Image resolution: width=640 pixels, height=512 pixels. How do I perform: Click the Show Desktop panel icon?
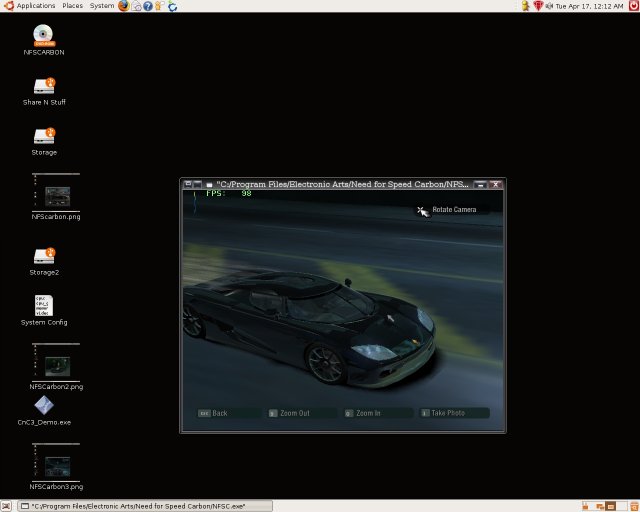[6, 506]
